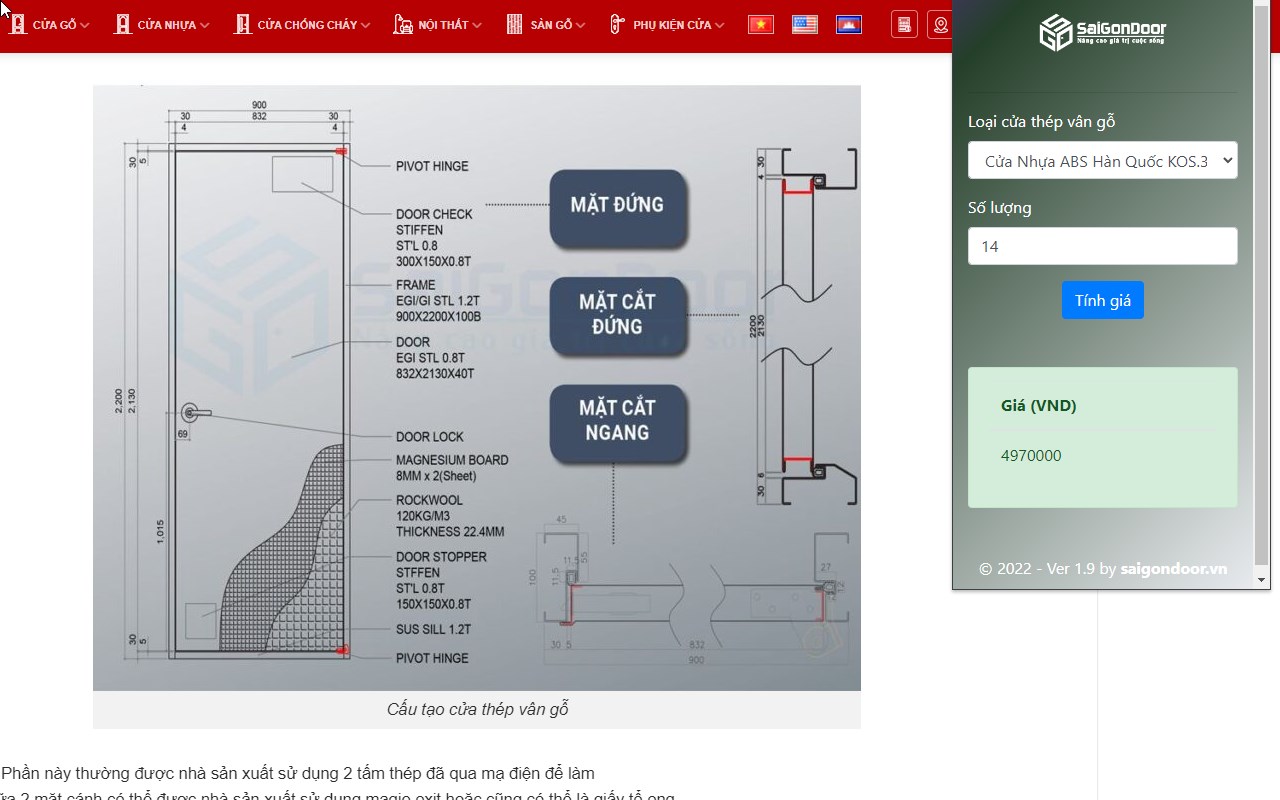Click the door icon beside CỬA NHỰA

tap(123, 25)
